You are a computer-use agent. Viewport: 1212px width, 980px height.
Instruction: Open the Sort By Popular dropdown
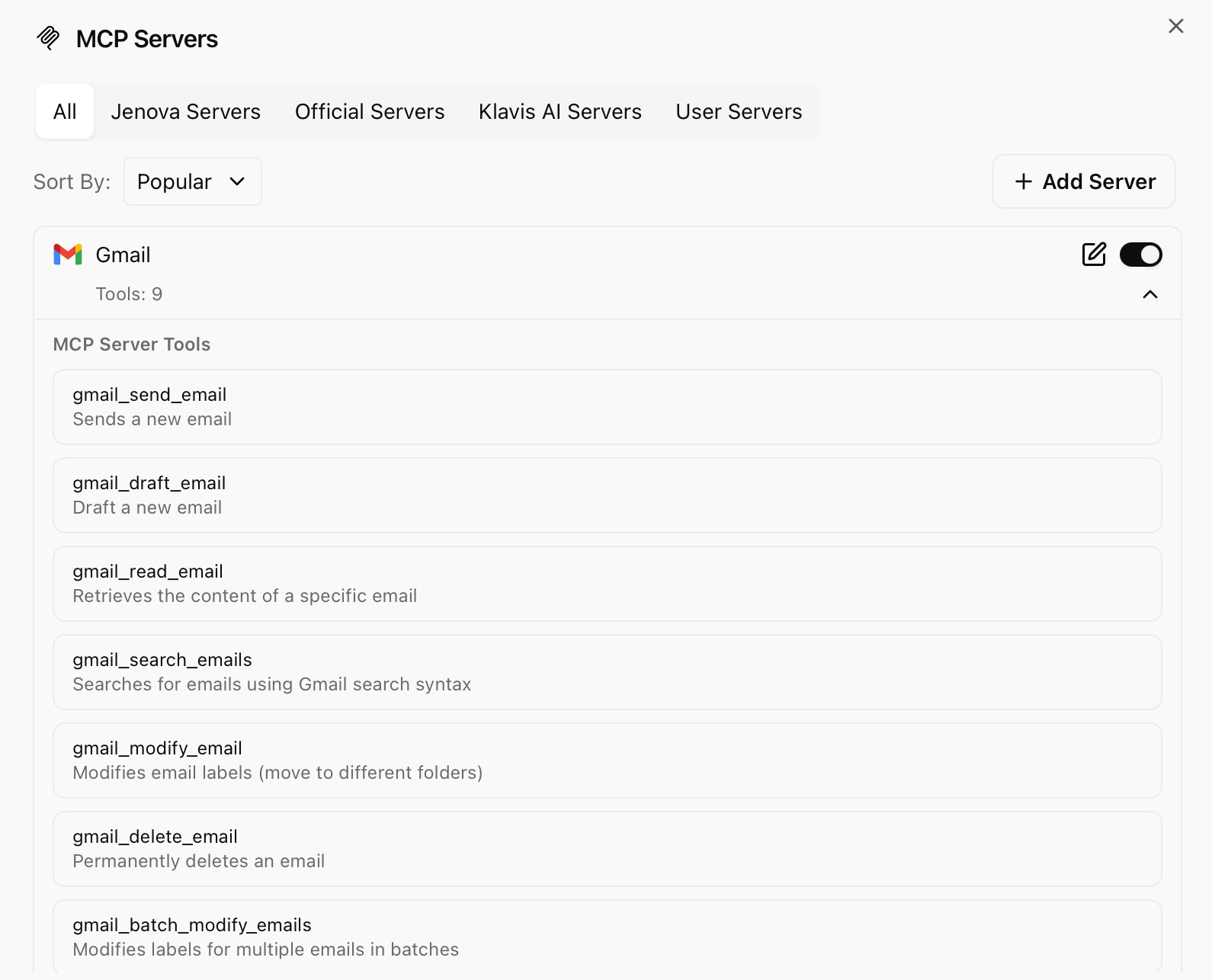192,181
